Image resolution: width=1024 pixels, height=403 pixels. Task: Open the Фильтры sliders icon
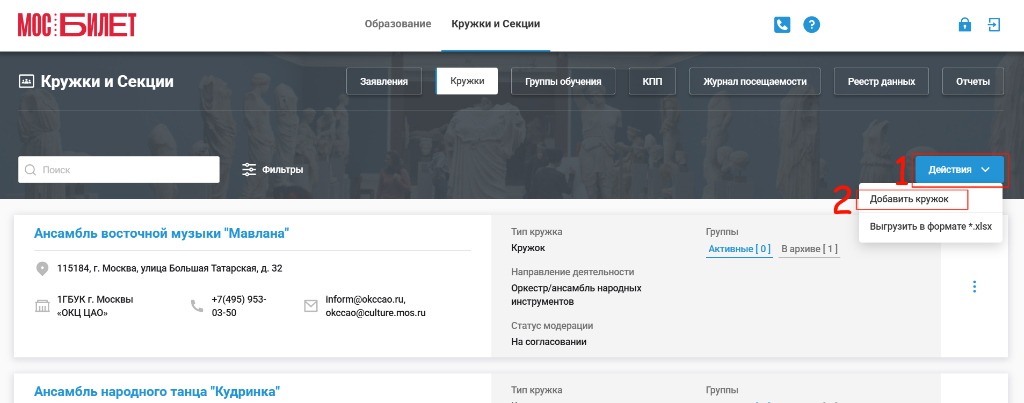coord(249,170)
